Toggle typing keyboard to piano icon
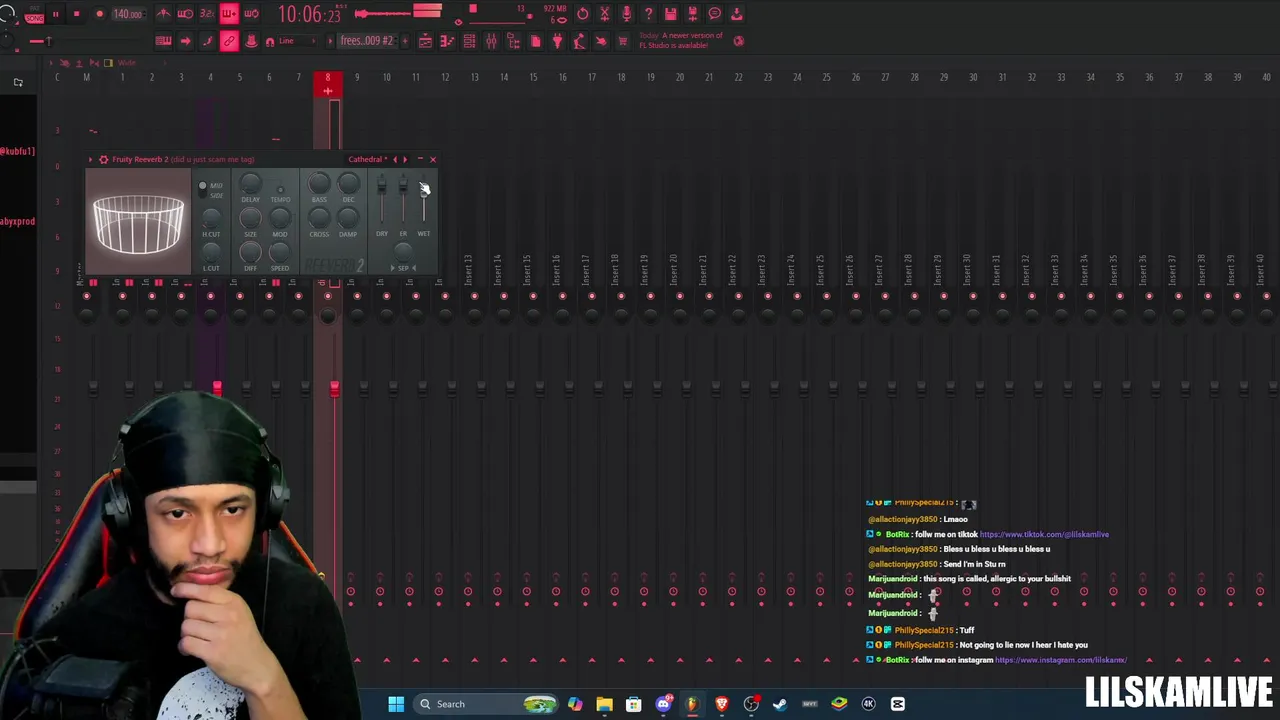Screen dimensions: 1280x720 click(163, 41)
